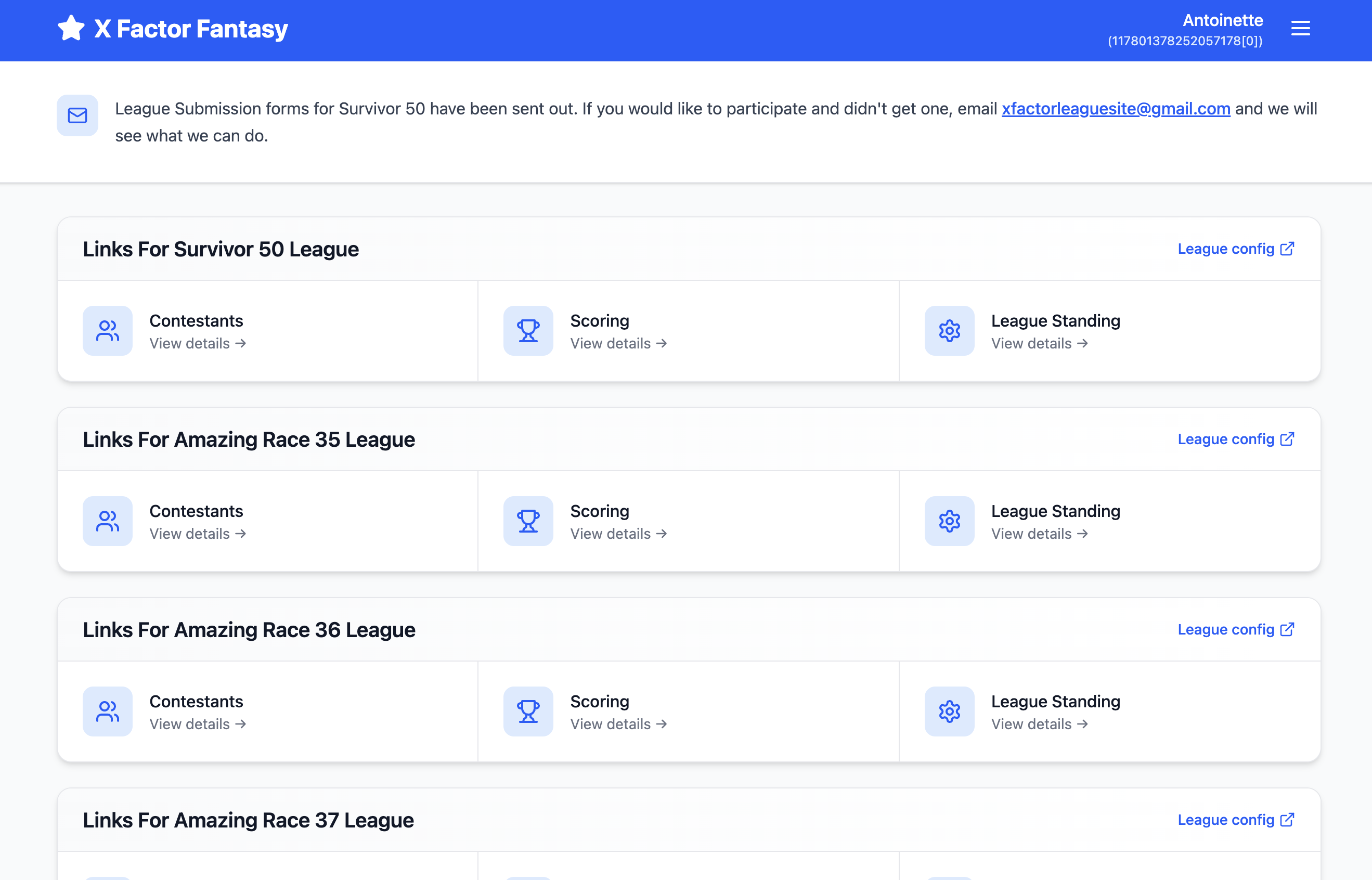1372x880 pixels.
Task: View details for Amazing Race 36 Contestants
Action: click(198, 724)
